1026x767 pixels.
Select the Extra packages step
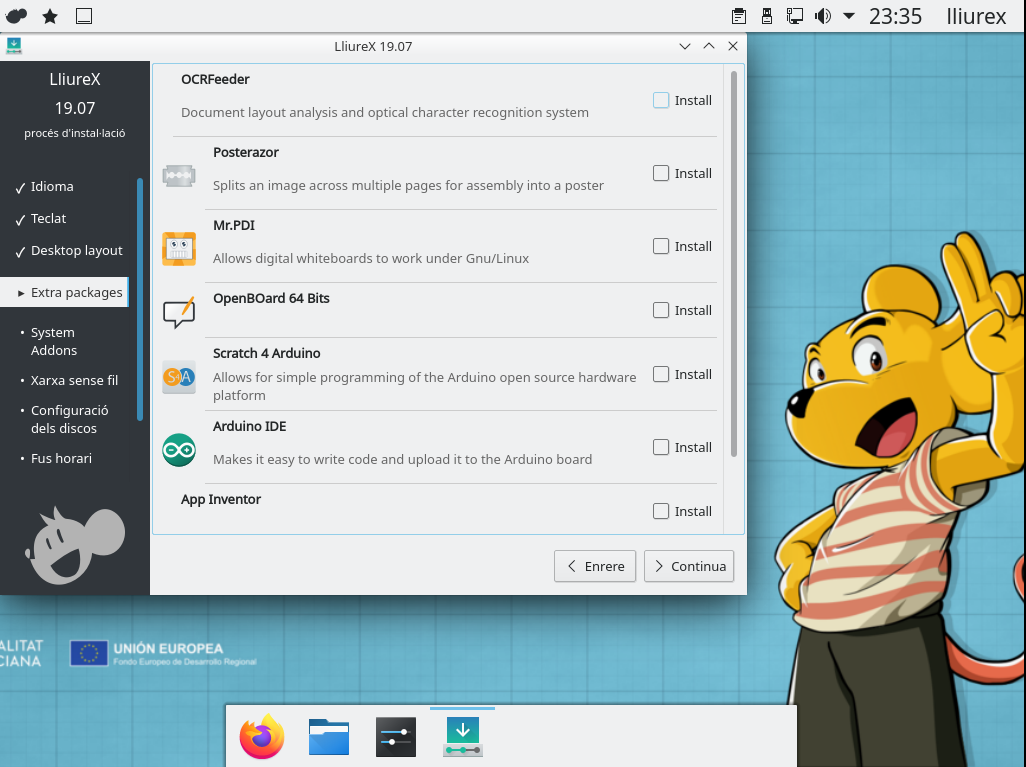point(64,293)
